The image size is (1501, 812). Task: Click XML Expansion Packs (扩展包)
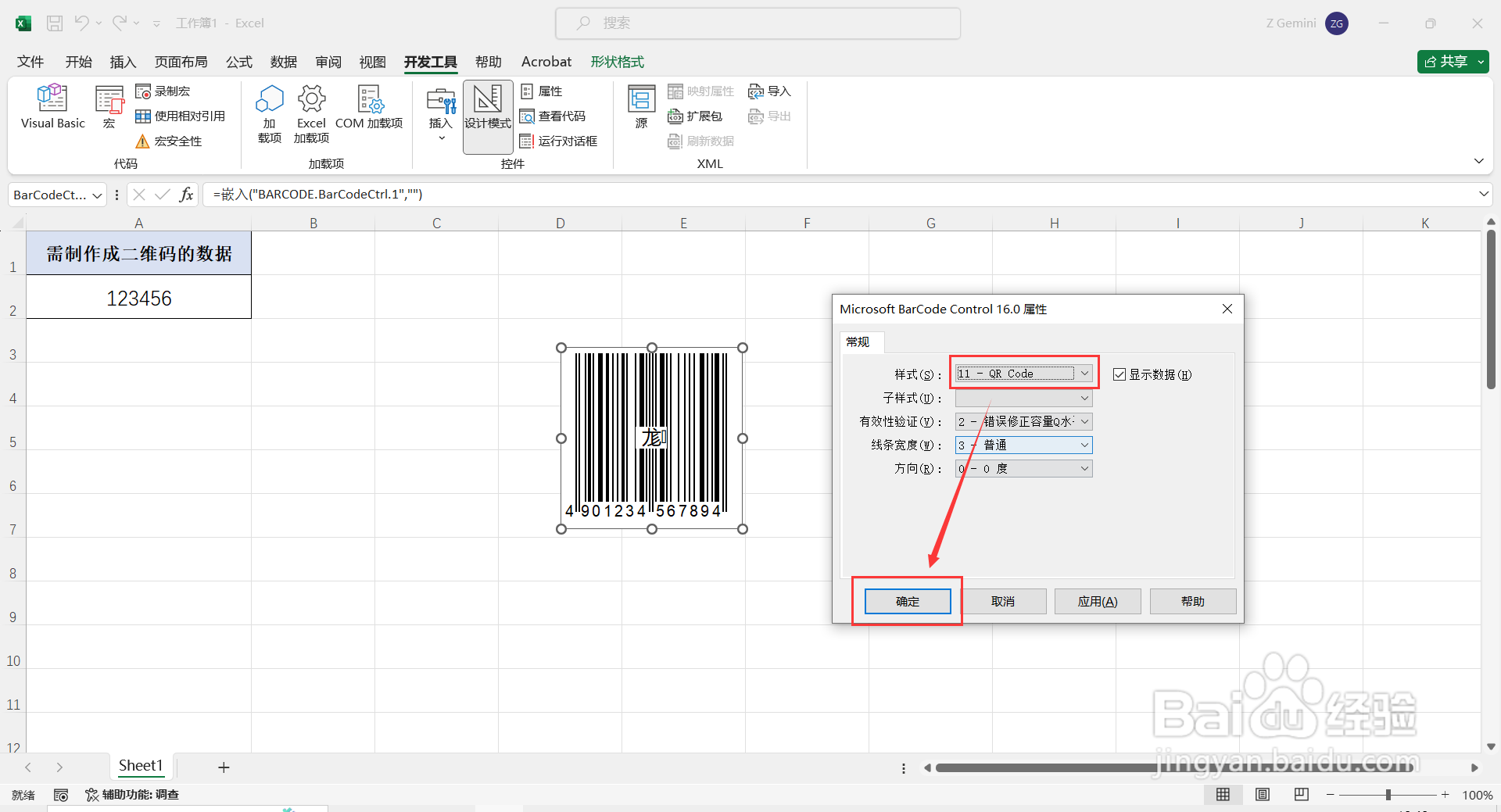coord(695,116)
